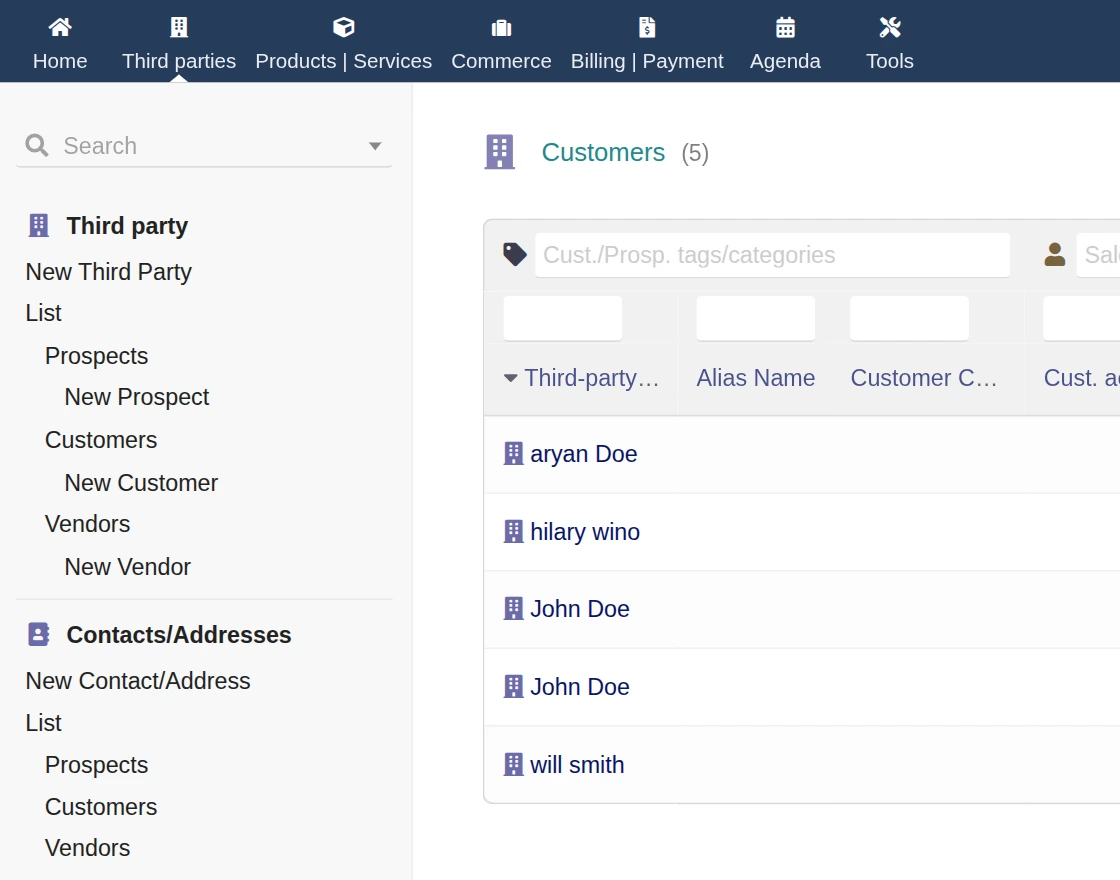The height and width of the screenshot is (880, 1120).
Task: Open New Contact/Address from the sidebar
Action: (x=138, y=681)
